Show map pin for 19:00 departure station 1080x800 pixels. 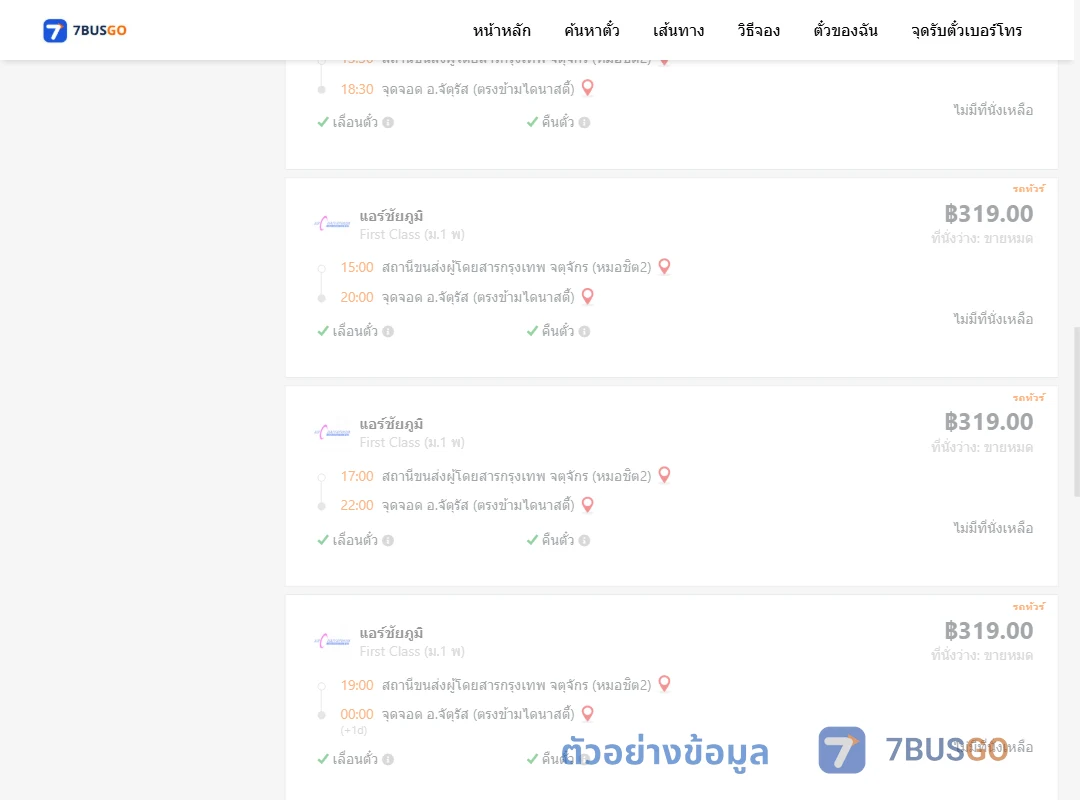click(x=664, y=684)
